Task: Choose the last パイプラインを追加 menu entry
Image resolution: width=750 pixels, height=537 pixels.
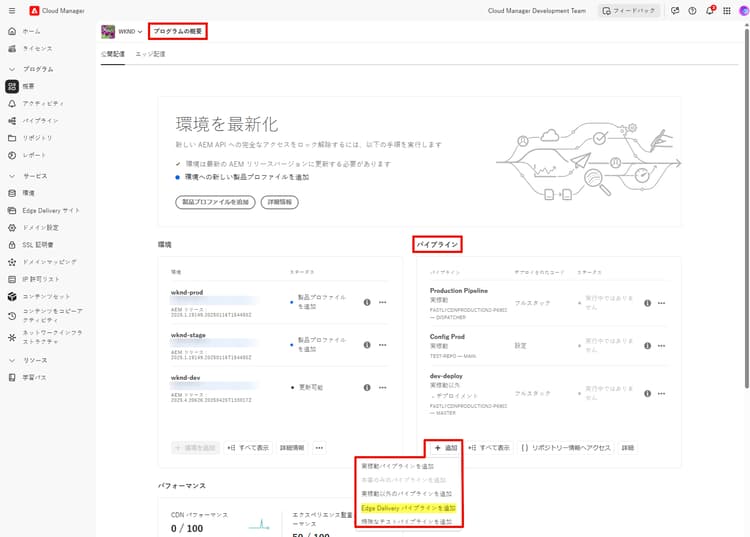Action: click(407, 521)
